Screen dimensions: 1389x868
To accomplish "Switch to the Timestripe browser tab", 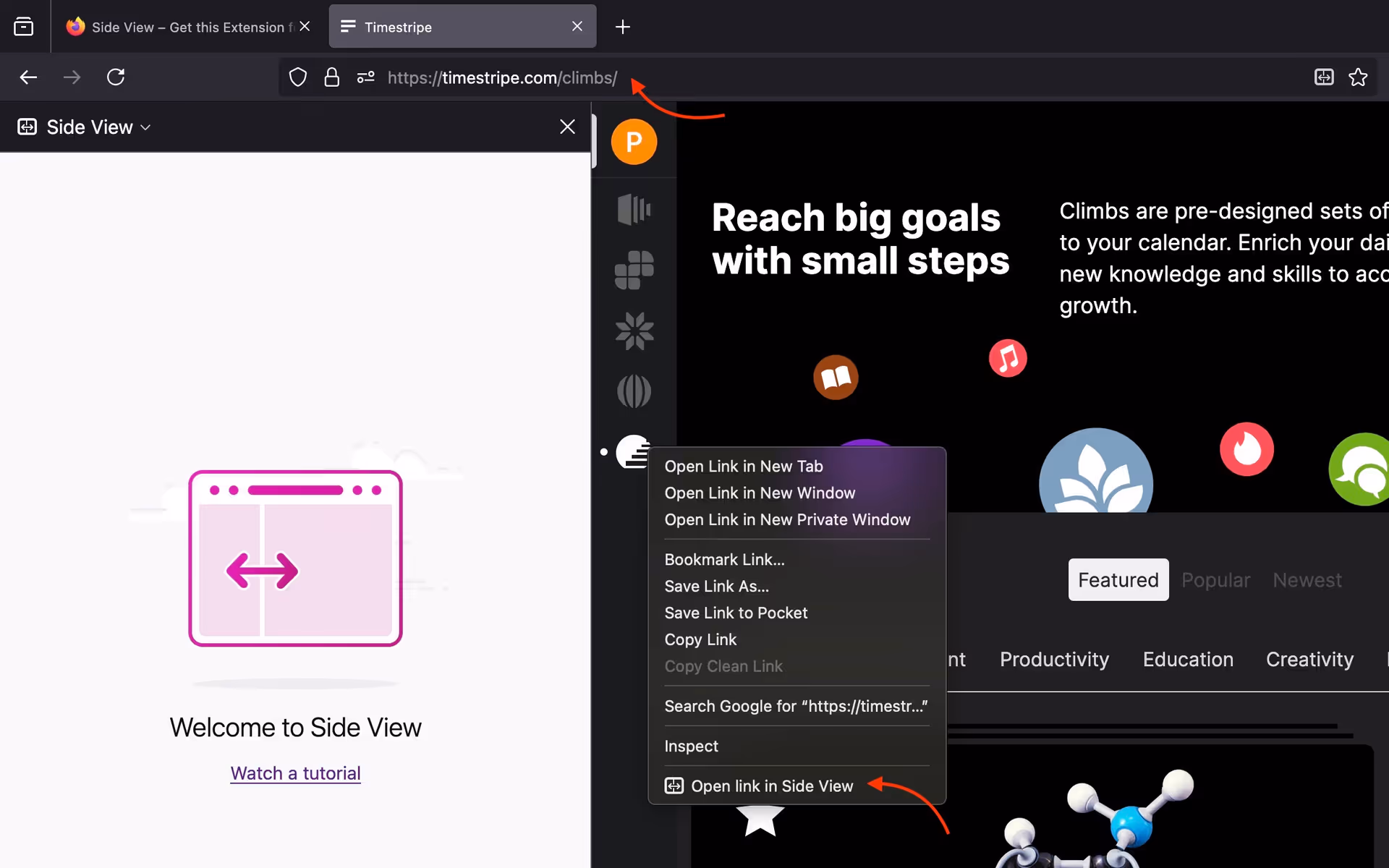I will point(463,27).
